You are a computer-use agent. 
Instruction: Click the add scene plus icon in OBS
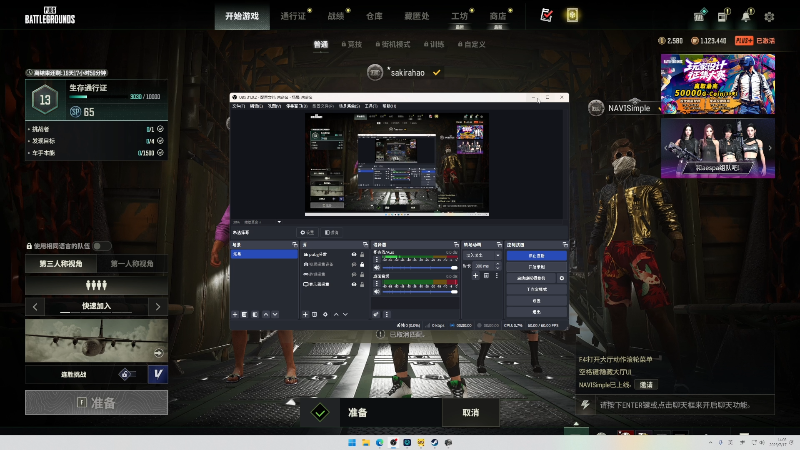tap(235, 314)
